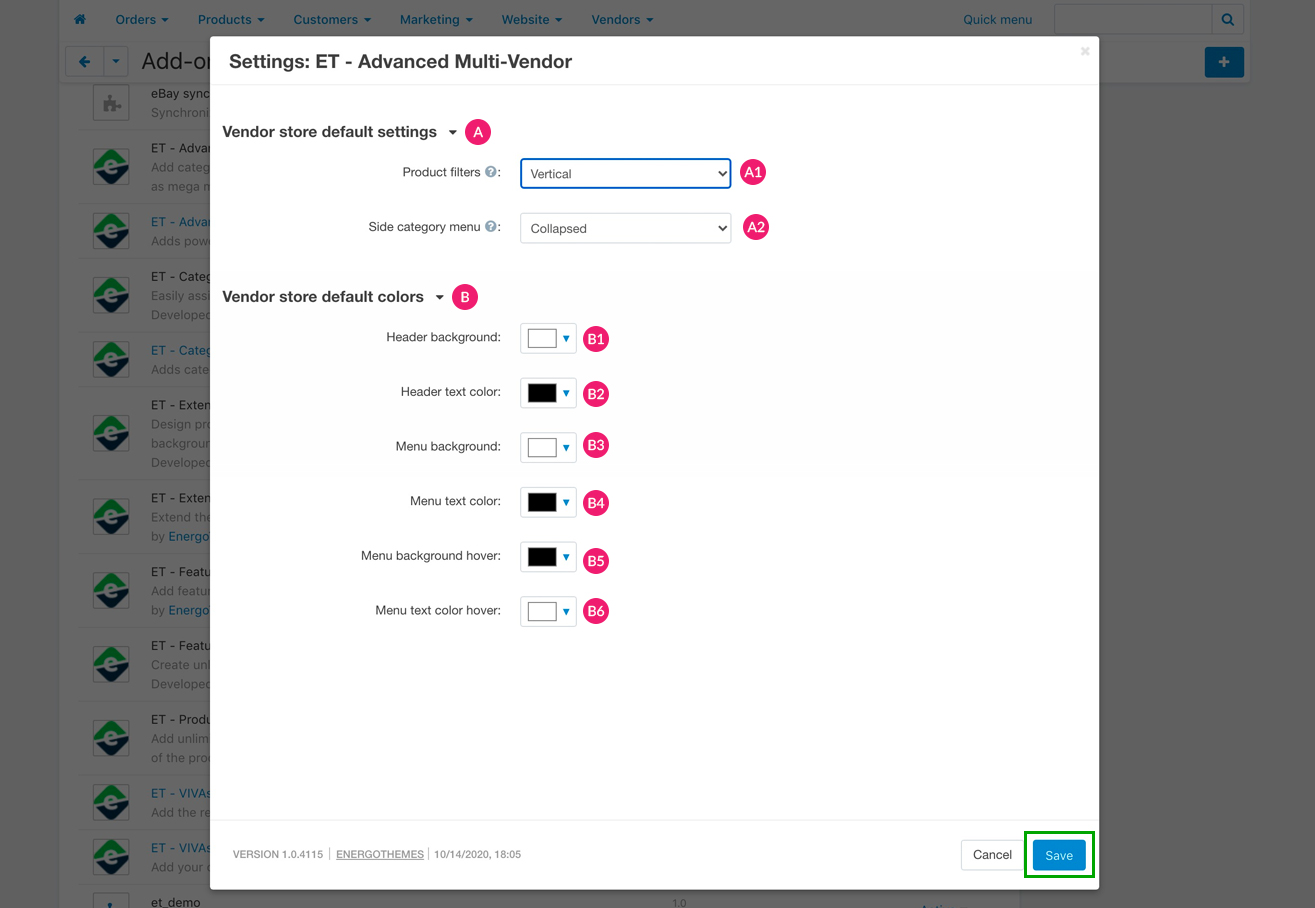
Task: Click the blue plus add button
Action: (x=1224, y=62)
